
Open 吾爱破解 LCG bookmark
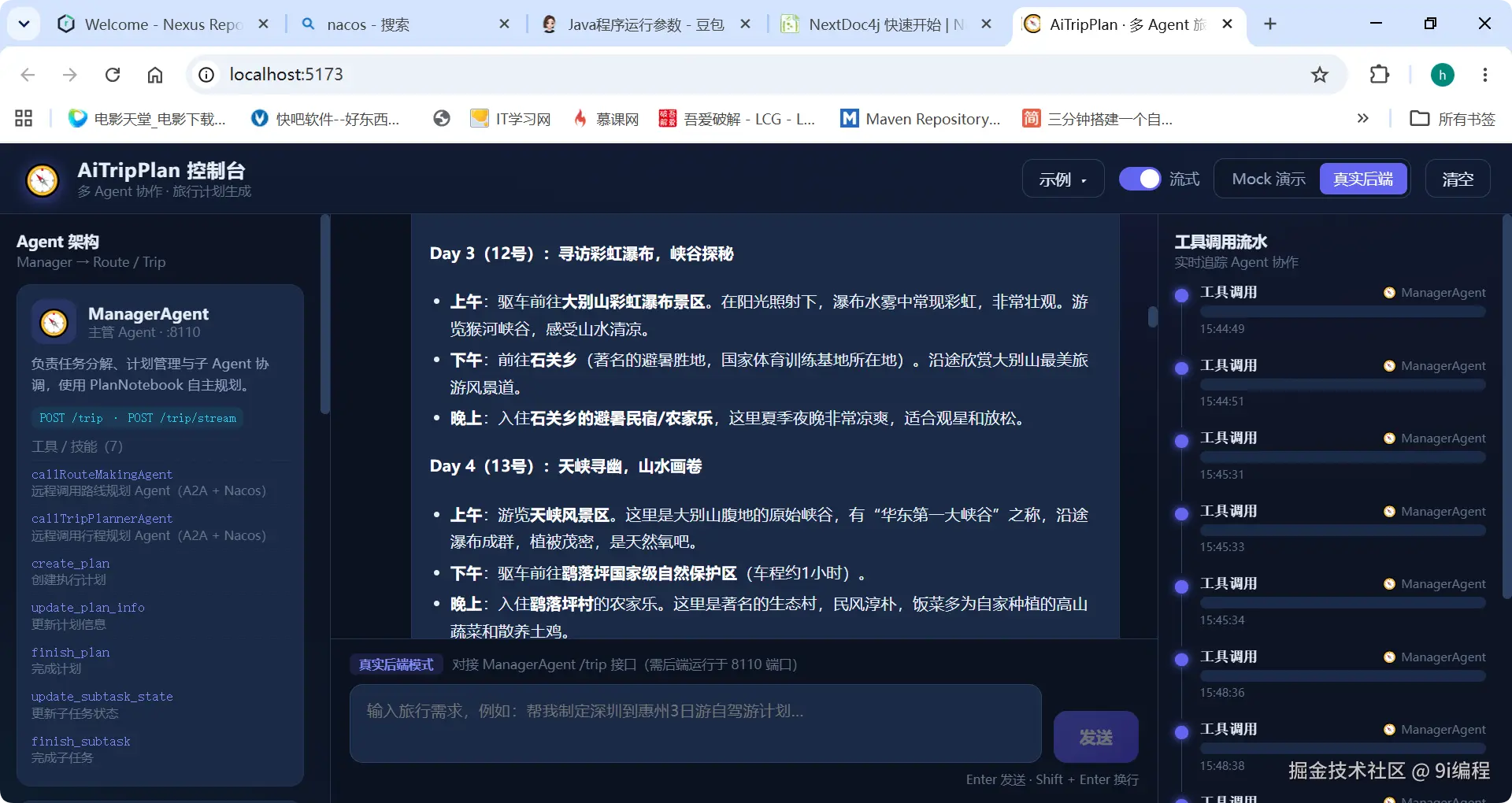pos(737,119)
